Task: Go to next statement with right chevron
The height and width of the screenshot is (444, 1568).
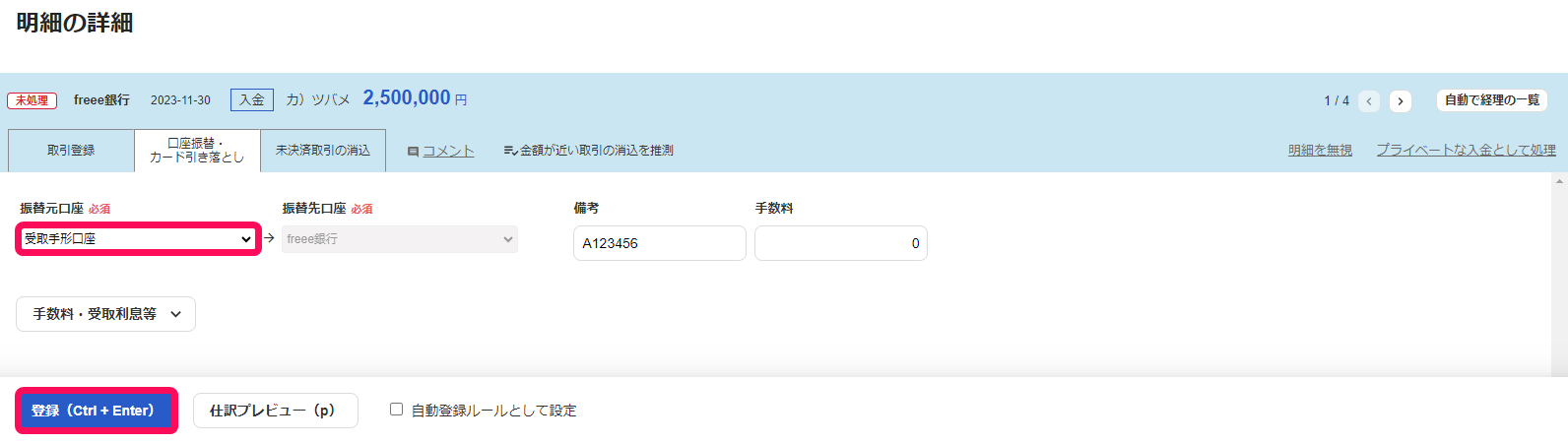Action: pos(1401,100)
